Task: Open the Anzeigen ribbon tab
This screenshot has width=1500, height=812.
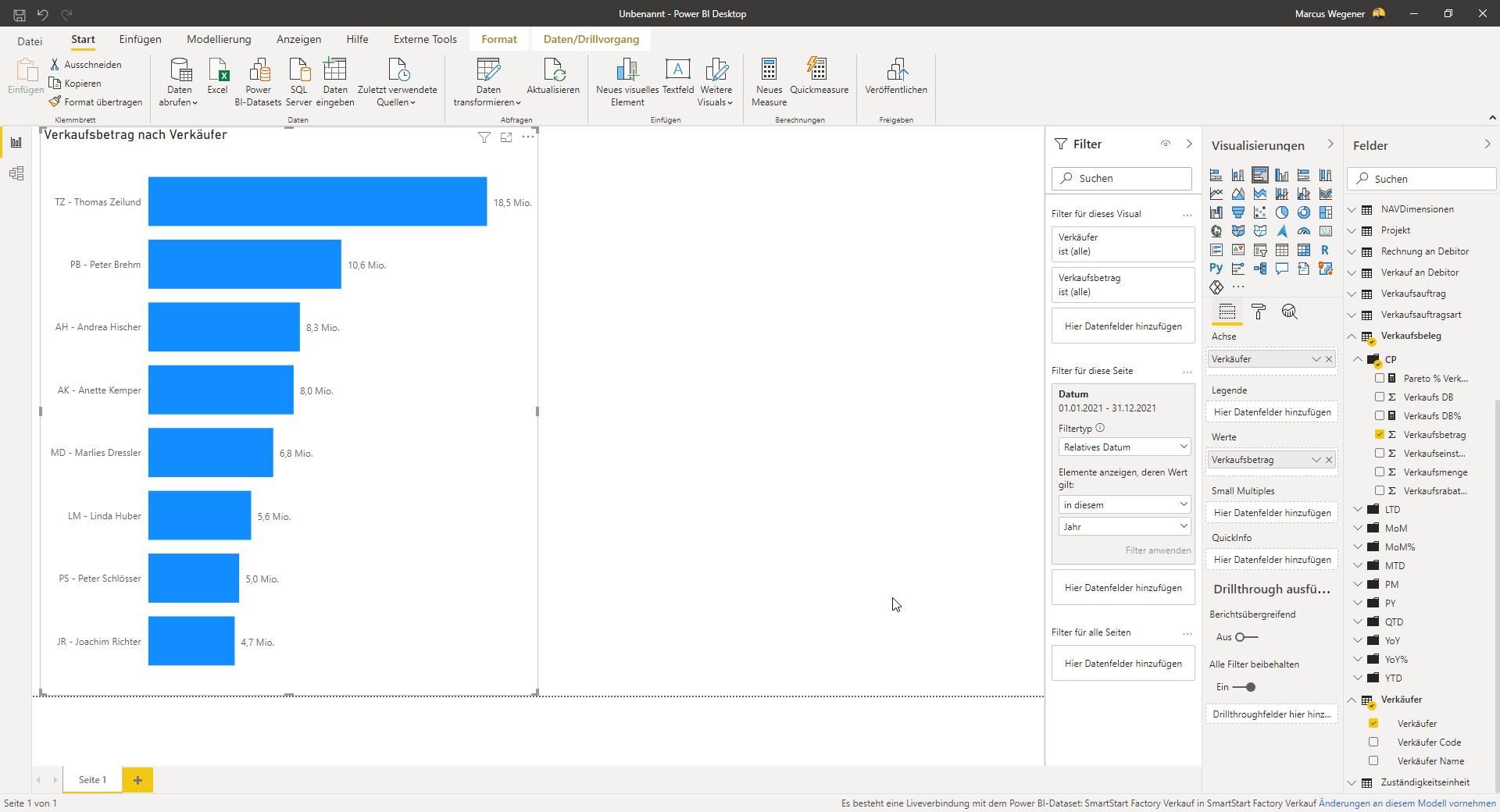Action: [298, 39]
